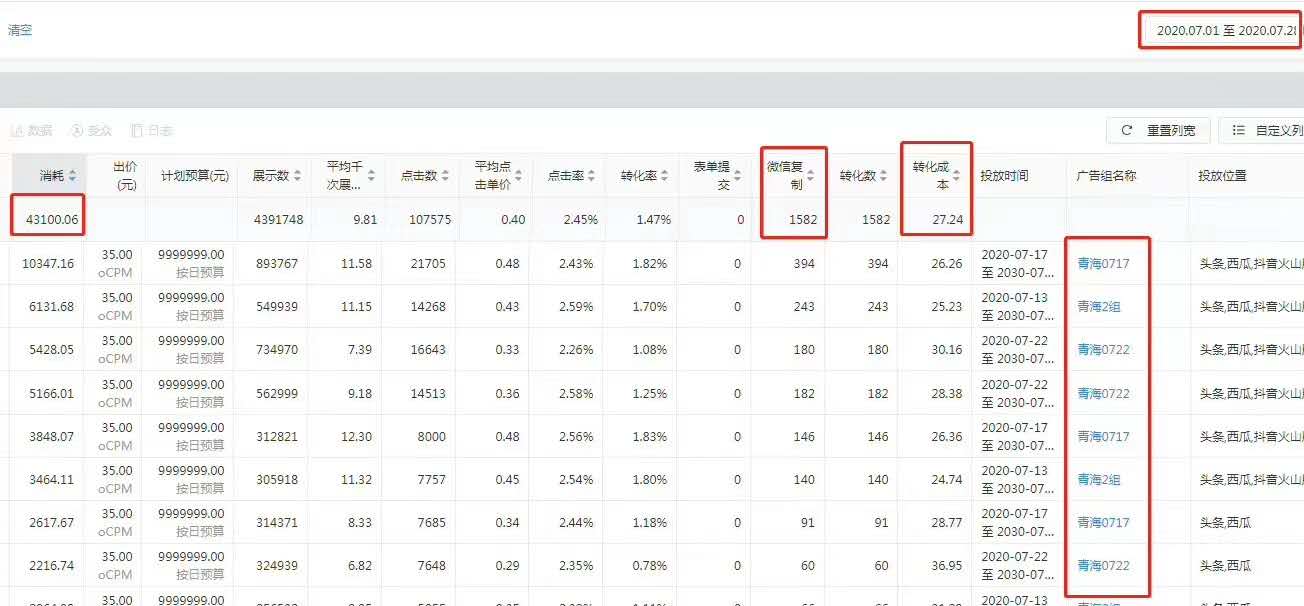The image size is (1304, 606).
Task: Switch to the 受众 toolbar tab
Action: point(91,131)
